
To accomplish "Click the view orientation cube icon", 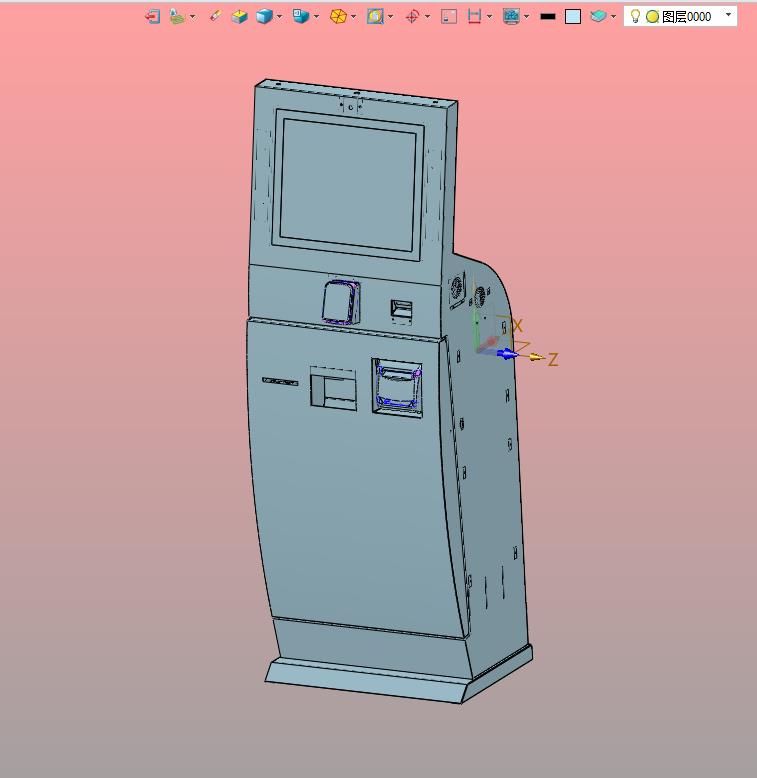I will (301, 16).
